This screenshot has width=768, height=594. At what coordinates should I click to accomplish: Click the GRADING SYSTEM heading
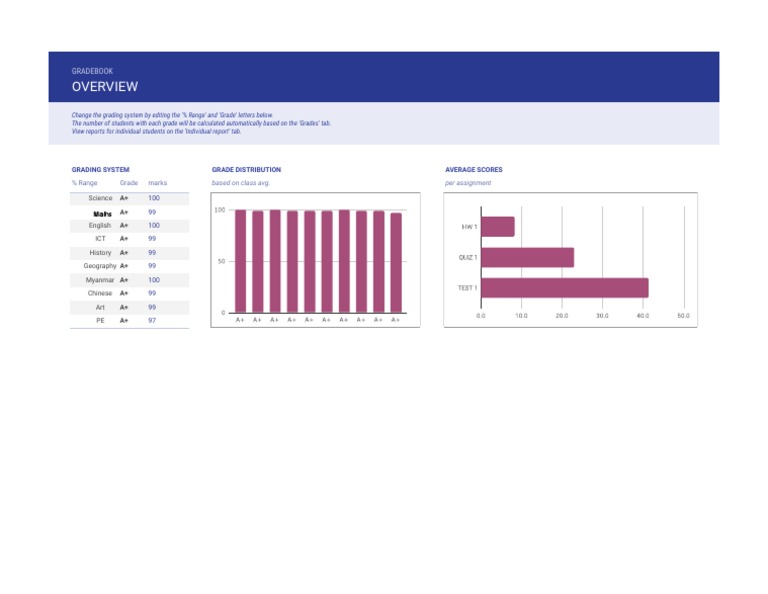point(100,169)
